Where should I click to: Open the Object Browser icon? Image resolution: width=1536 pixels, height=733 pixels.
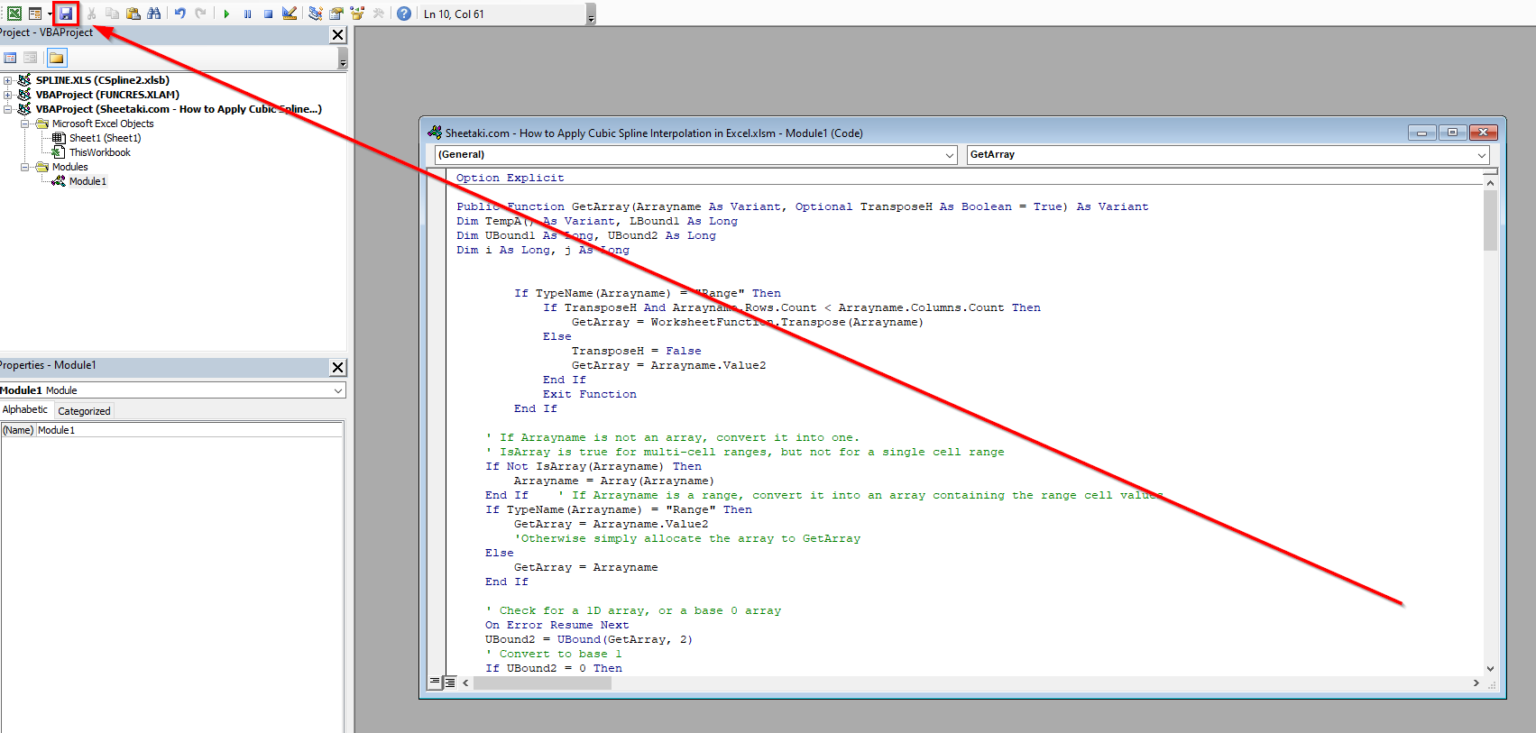click(357, 13)
